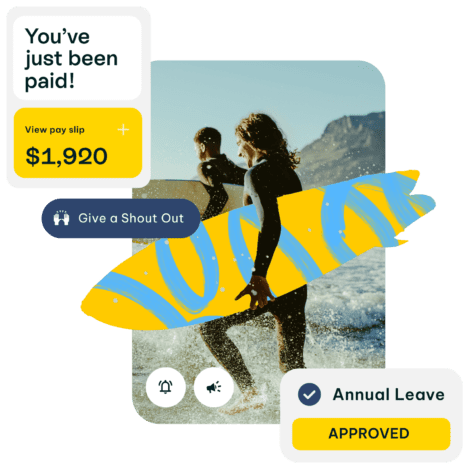Toggle the Annual Leave checkmark circle
Image resolution: width=468 pixels, height=468 pixels.
coord(309,394)
